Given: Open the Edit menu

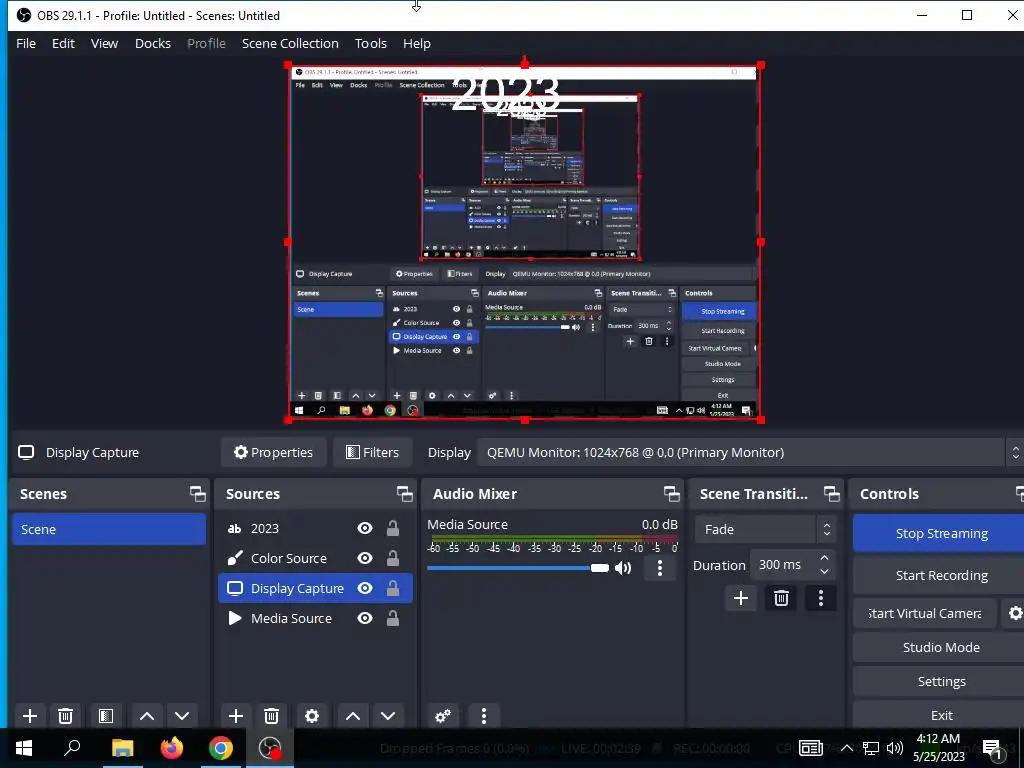Looking at the screenshot, I should [63, 43].
